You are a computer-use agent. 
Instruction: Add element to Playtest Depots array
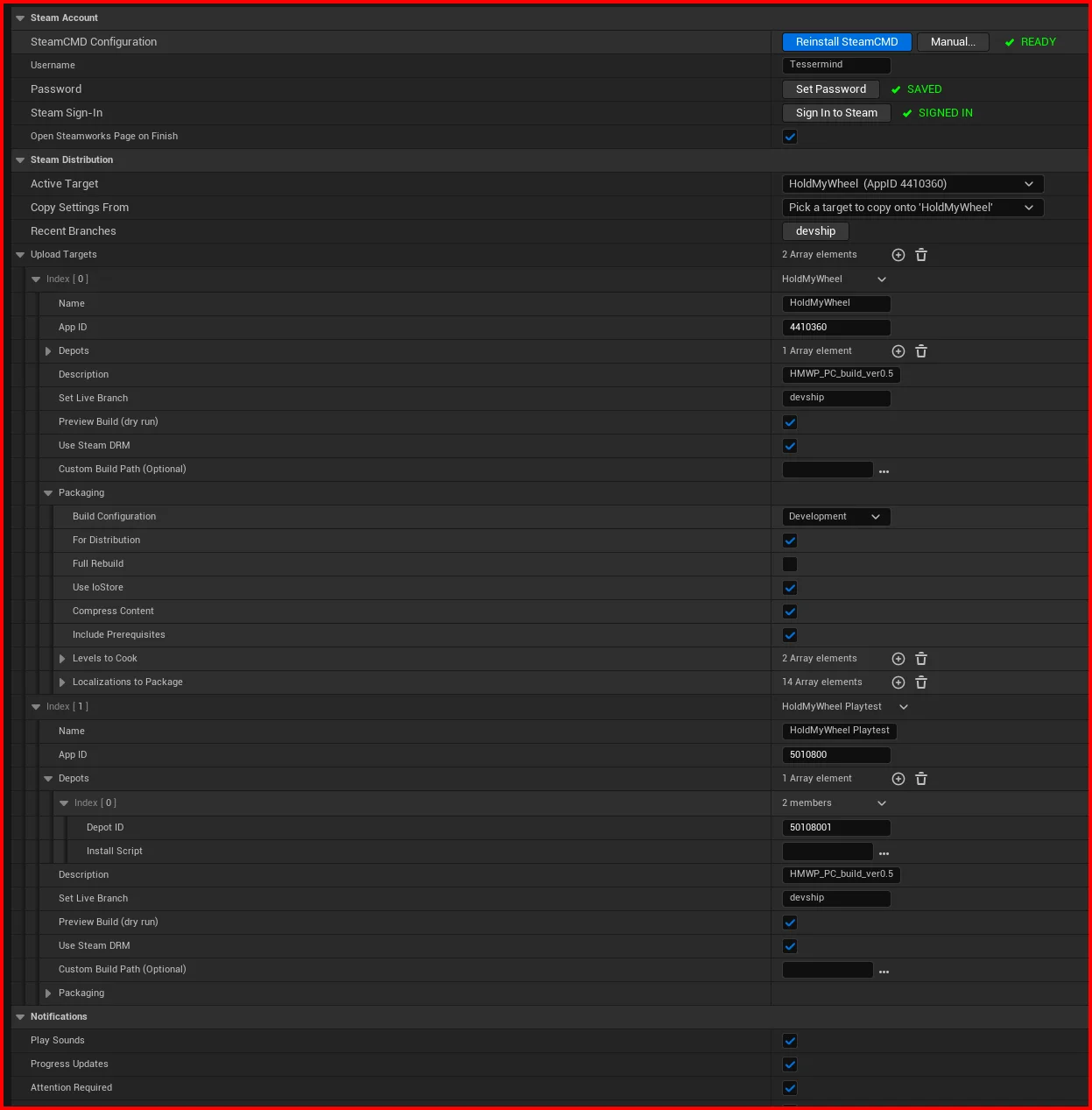pos(898,779)
